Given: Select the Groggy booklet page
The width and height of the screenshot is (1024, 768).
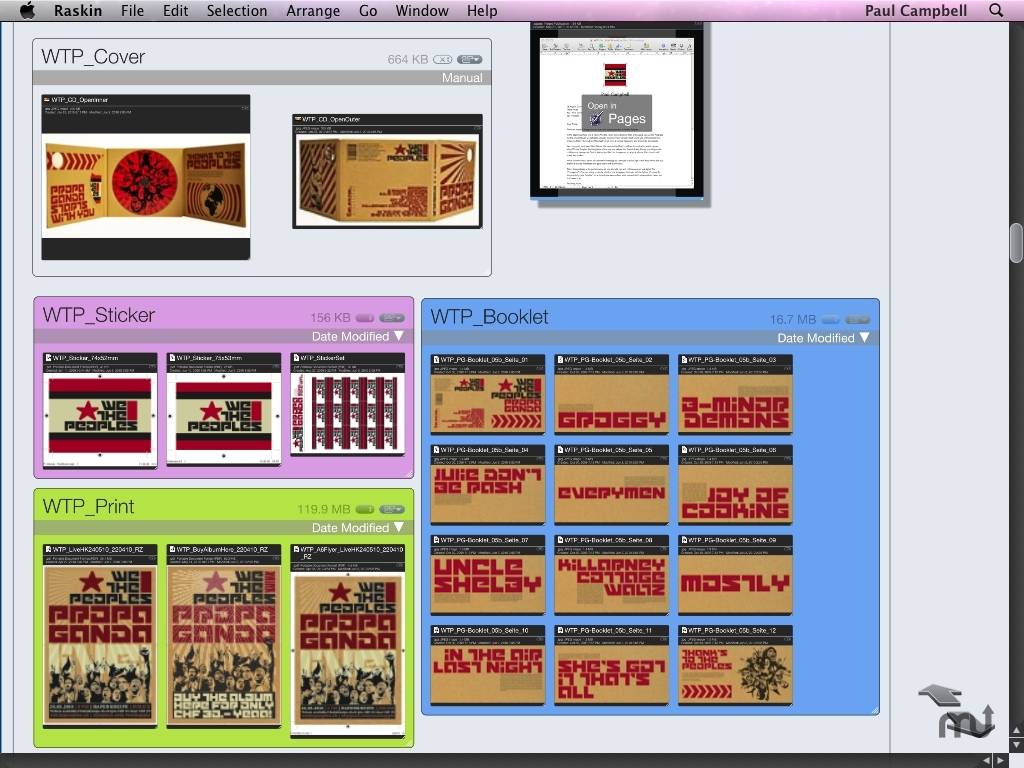Looking at the screenshot, I should pyautogui.click(x=611, y=394).
